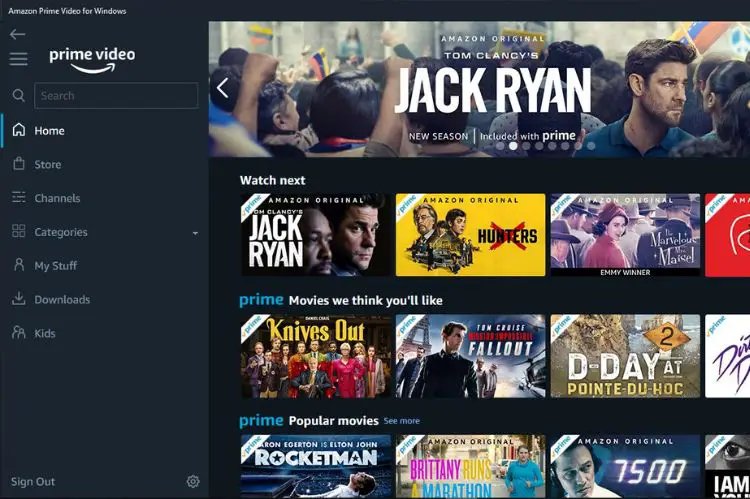Click the Downloads arrow icon

click(19, 299)
